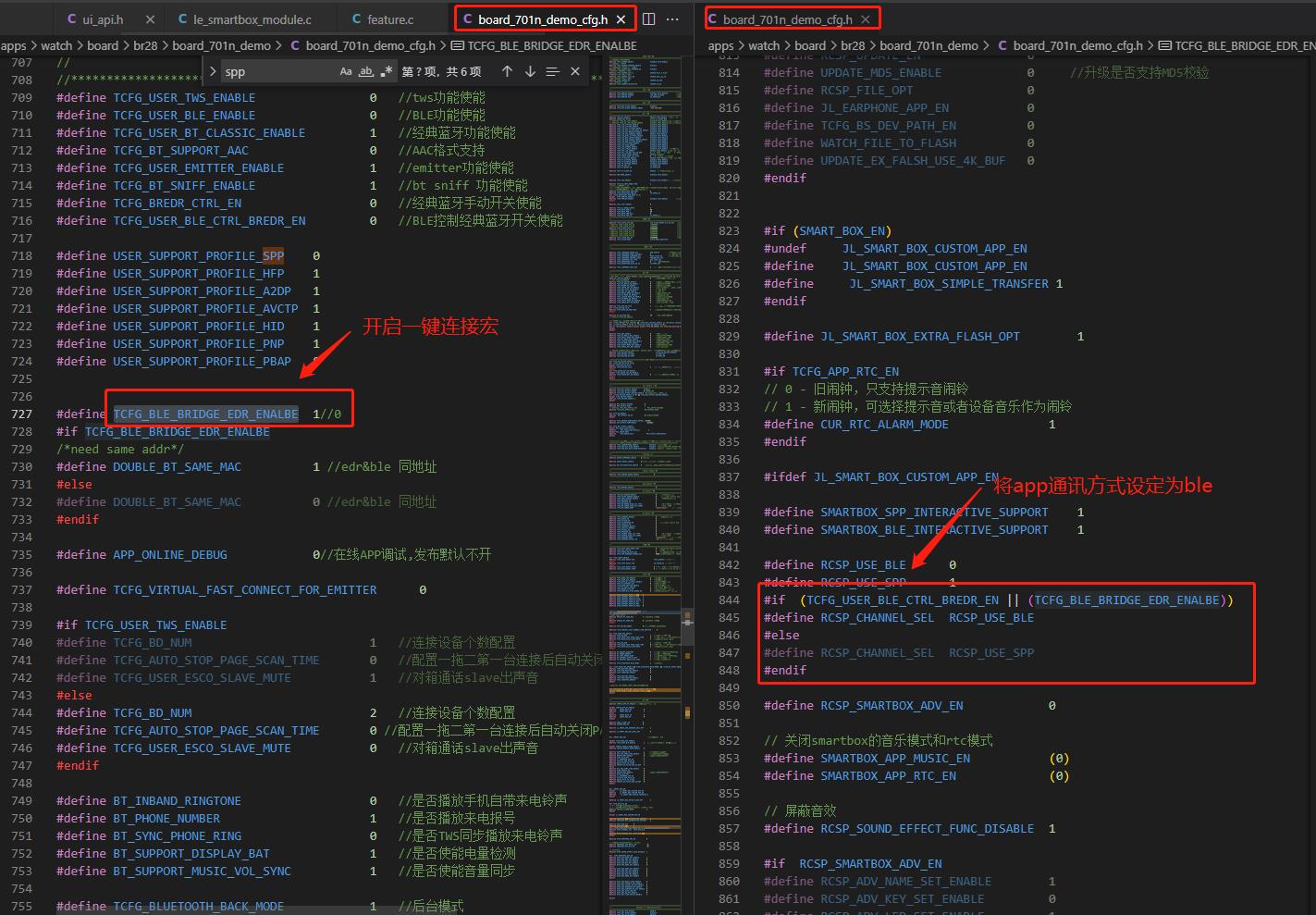The width and height of the screenshot is (1316, 915).
Task: Open 'board_701n_demo' folder breadcrumb in right editor
Action: point(929,45)
